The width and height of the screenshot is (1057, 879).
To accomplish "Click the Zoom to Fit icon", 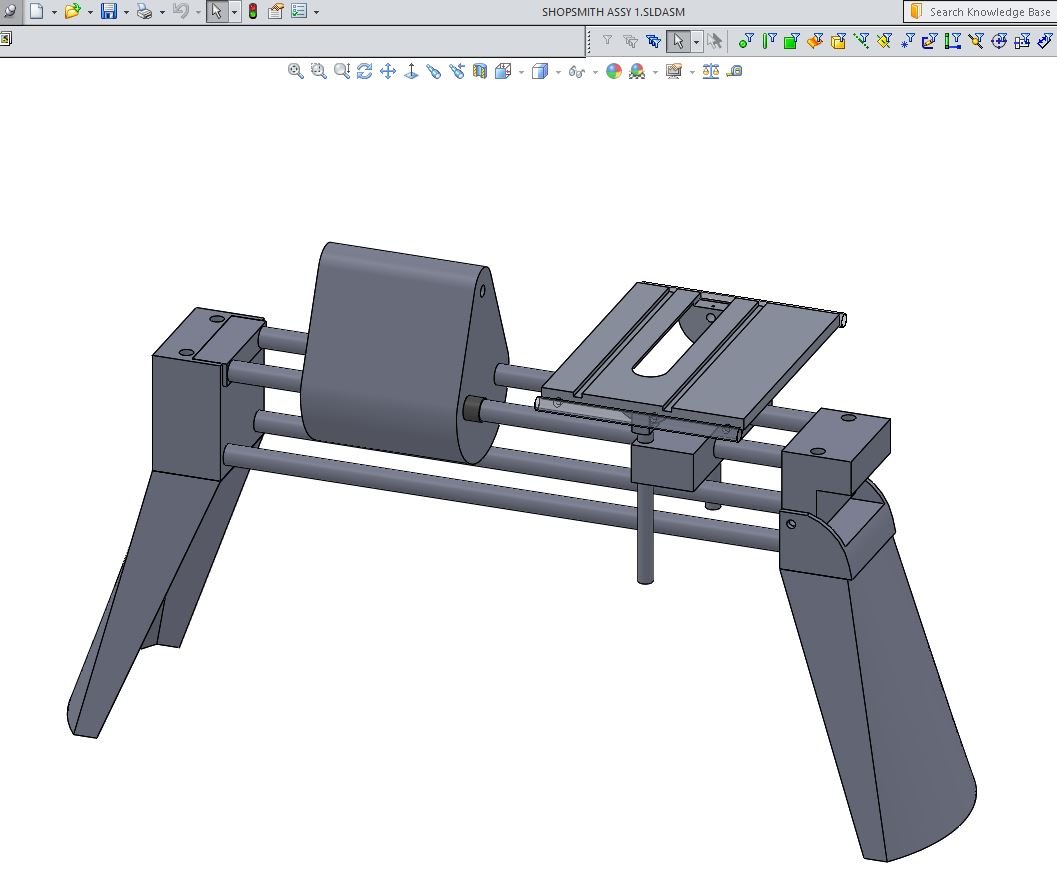I will (x=295, y=71).
